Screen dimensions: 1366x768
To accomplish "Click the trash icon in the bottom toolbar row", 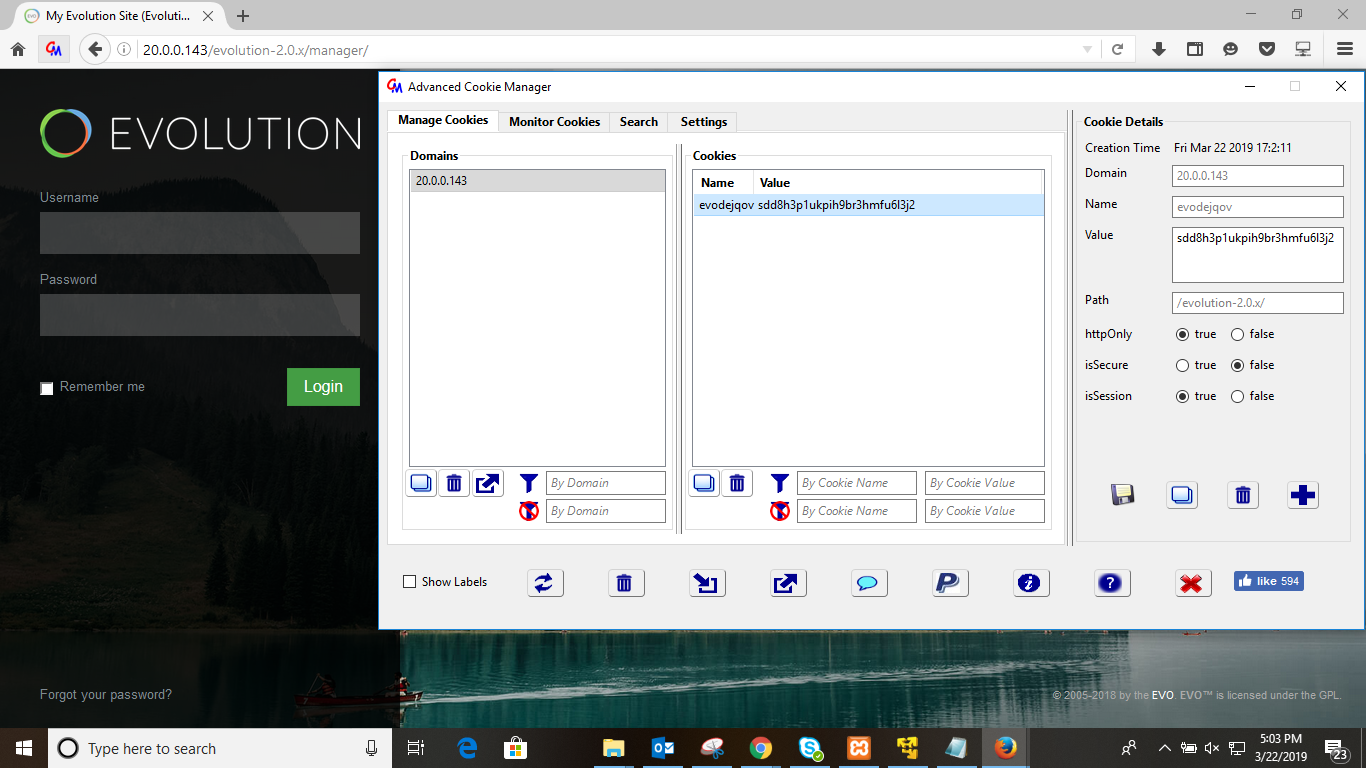I will pos(625,583).
